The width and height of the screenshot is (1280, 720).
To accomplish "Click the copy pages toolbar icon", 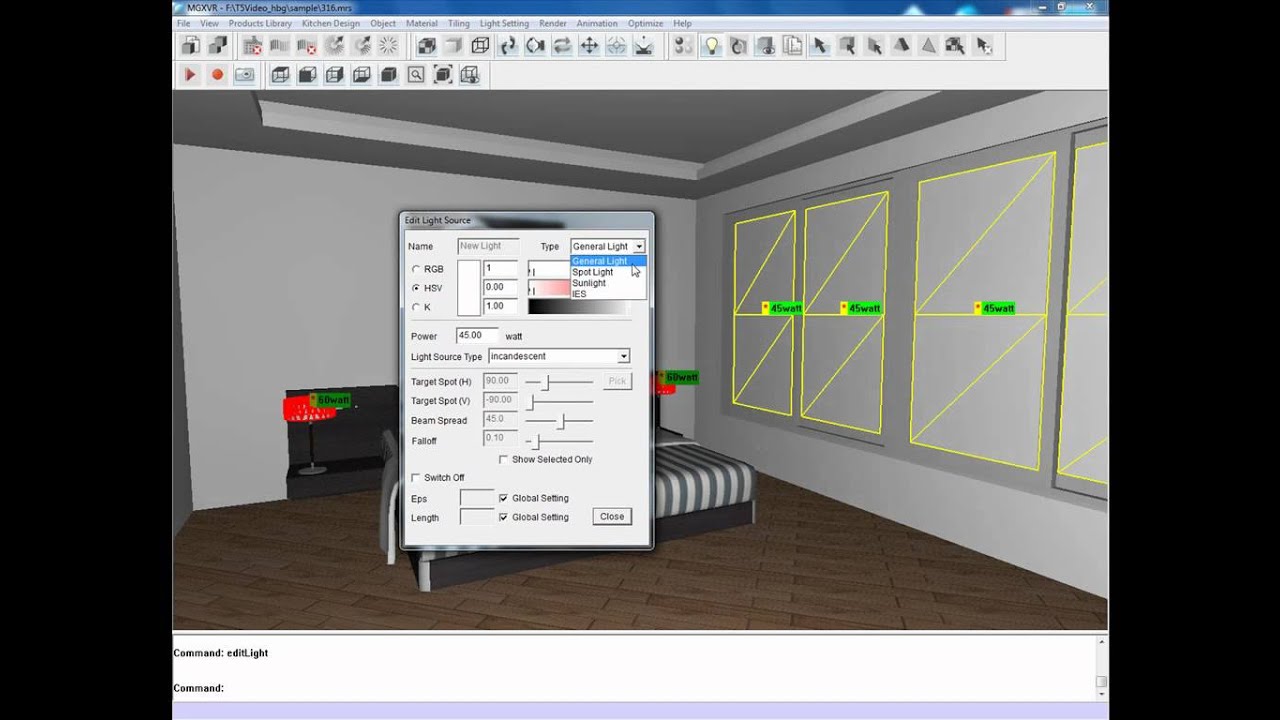I will point(792,45).
